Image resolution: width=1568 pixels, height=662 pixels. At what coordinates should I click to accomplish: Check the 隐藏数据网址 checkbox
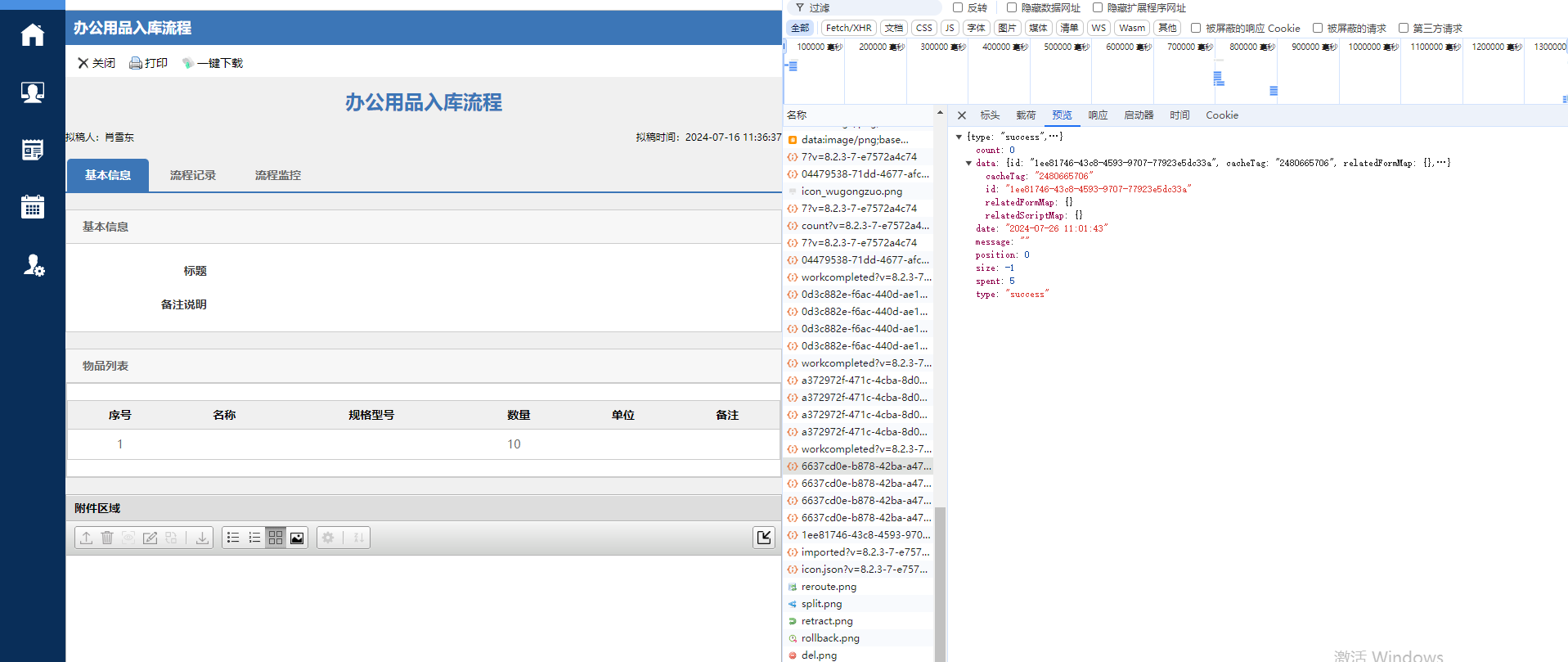(x=1012, y=7)
